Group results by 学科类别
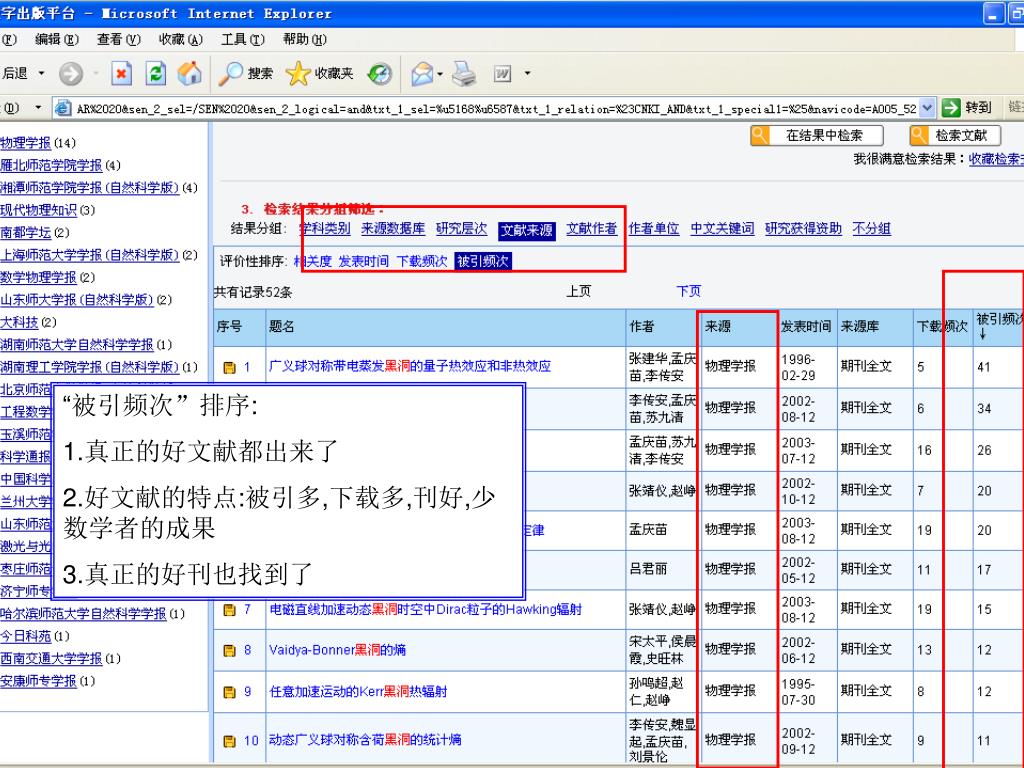 click(325, 229)
